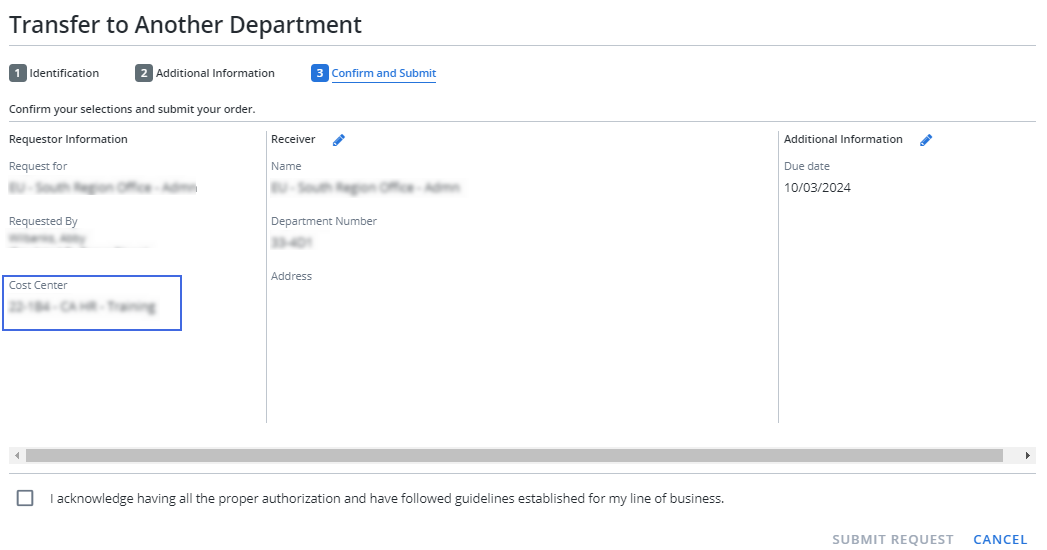Screen dimensions: 1047x550
Task: Click the horizontal scrollbar thumb
Action: tap(514, 455)
